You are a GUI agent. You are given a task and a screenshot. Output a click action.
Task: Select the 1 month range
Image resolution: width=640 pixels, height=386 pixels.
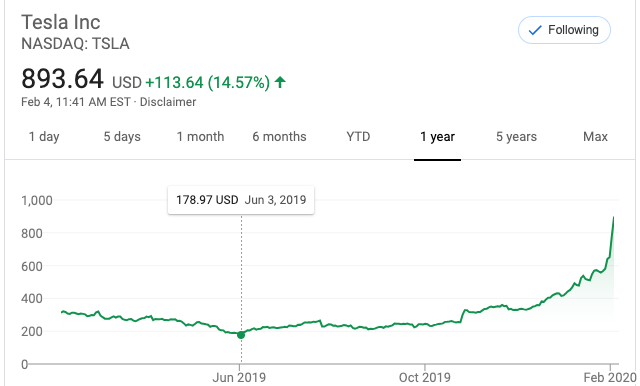click(200, 137)
